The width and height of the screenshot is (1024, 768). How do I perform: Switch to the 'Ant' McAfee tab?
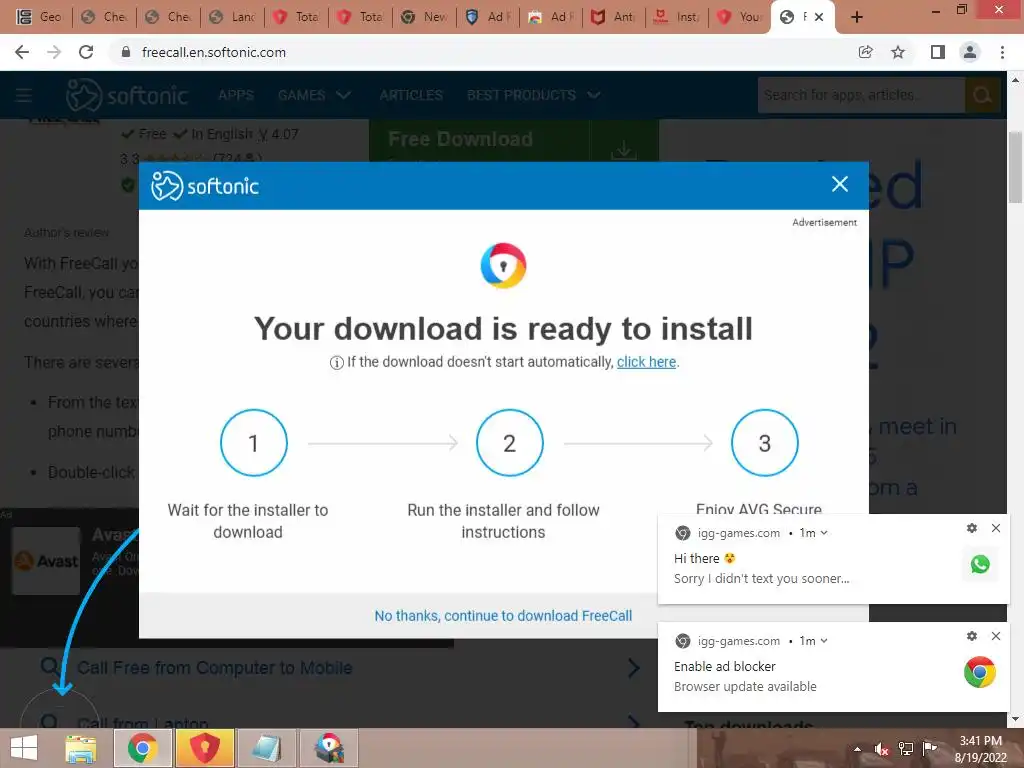tap(614, 17)
